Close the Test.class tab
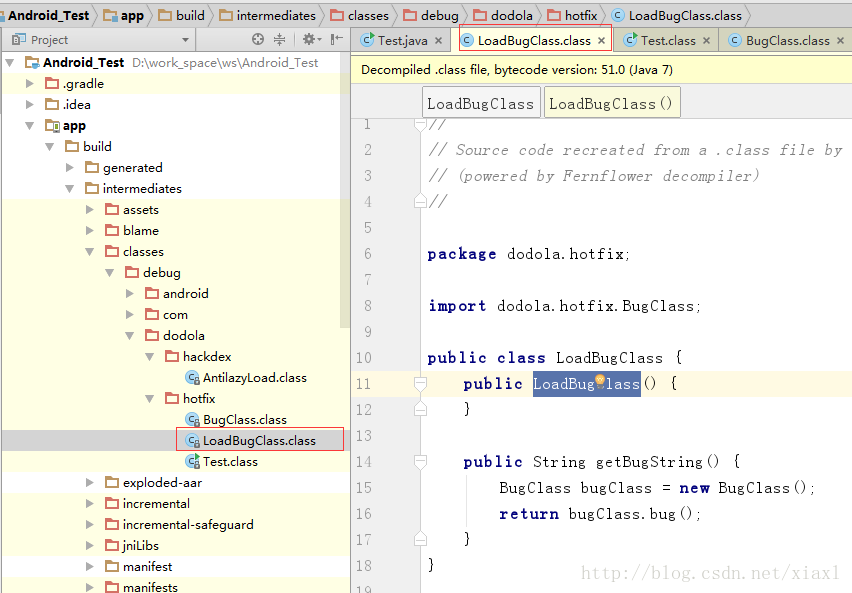The height and width of the screenshot is (593, 852). point(706,41)
